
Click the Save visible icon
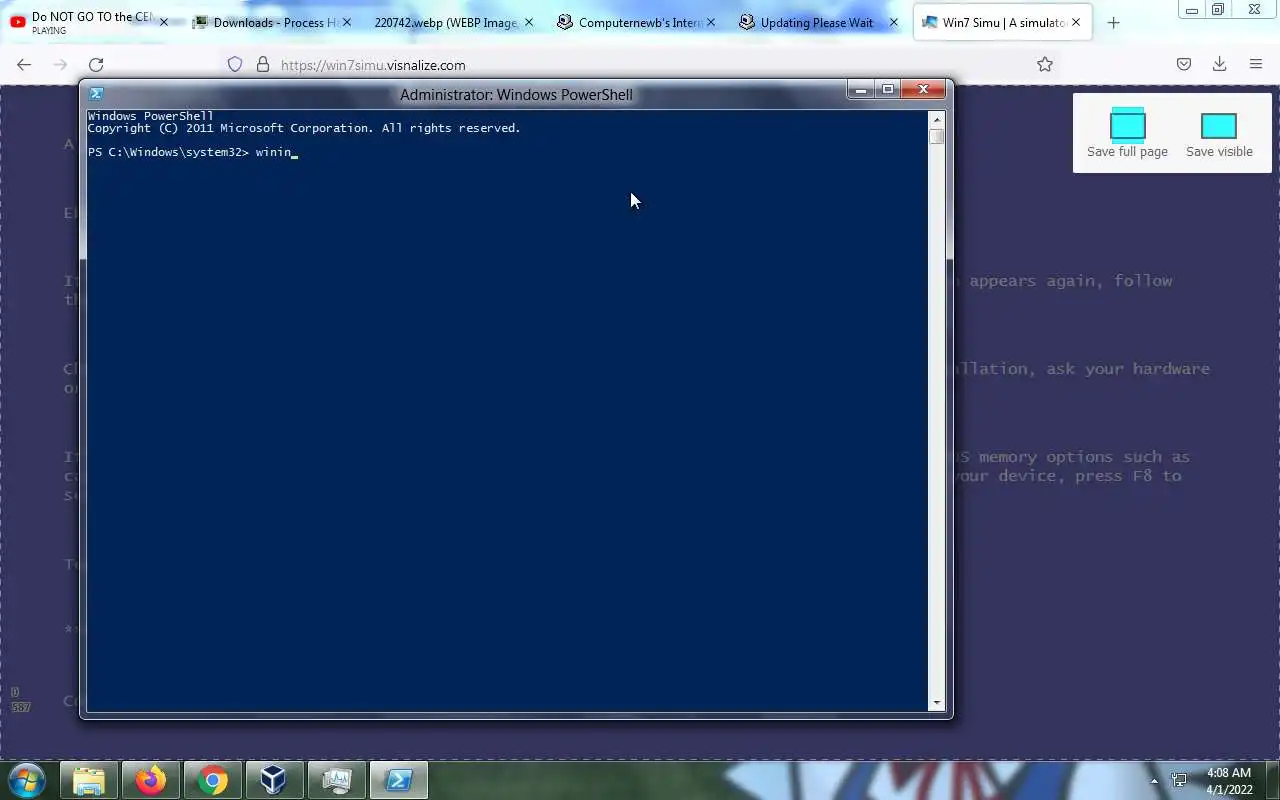click(1218, 125)
